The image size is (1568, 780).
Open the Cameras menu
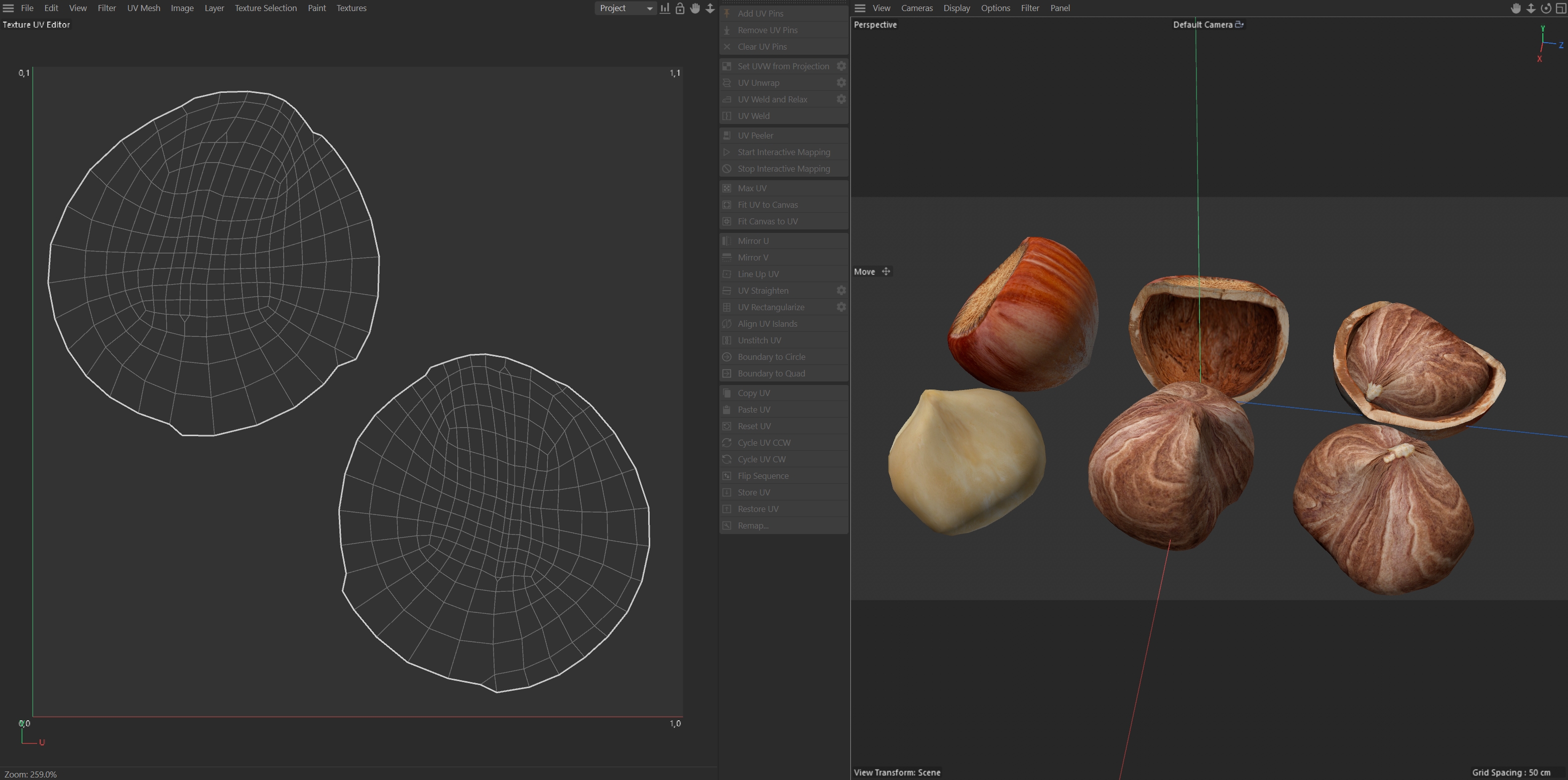click(x=916, y=9)
